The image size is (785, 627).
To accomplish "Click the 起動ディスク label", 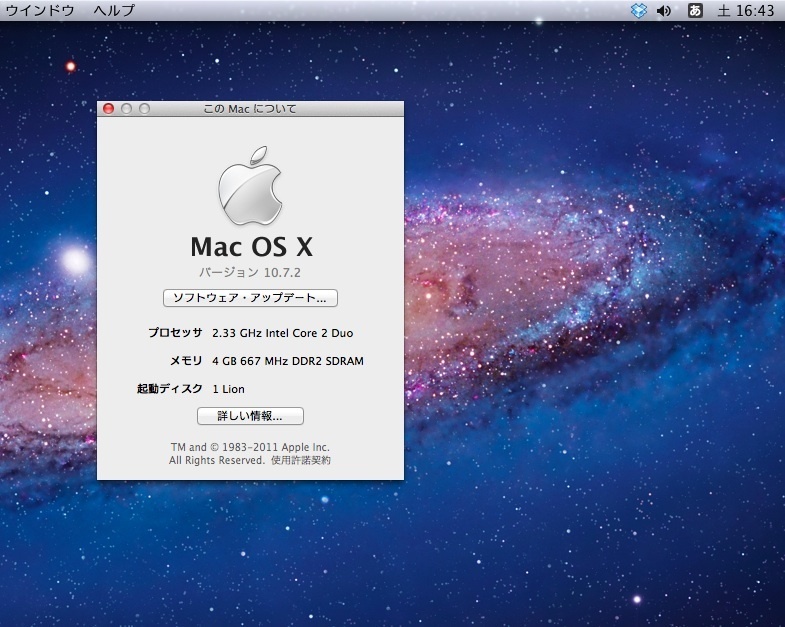I will point(170,389).
